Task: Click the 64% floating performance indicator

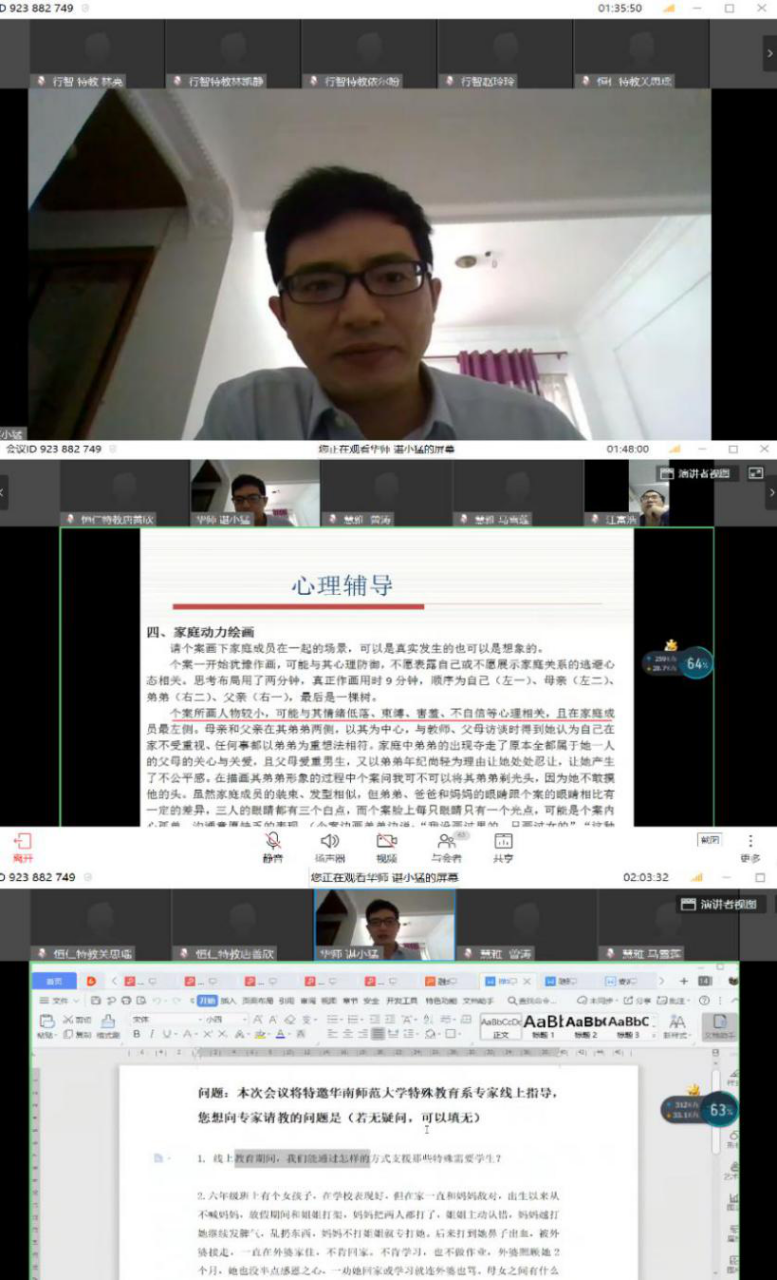Action: (x=696, y=662)
